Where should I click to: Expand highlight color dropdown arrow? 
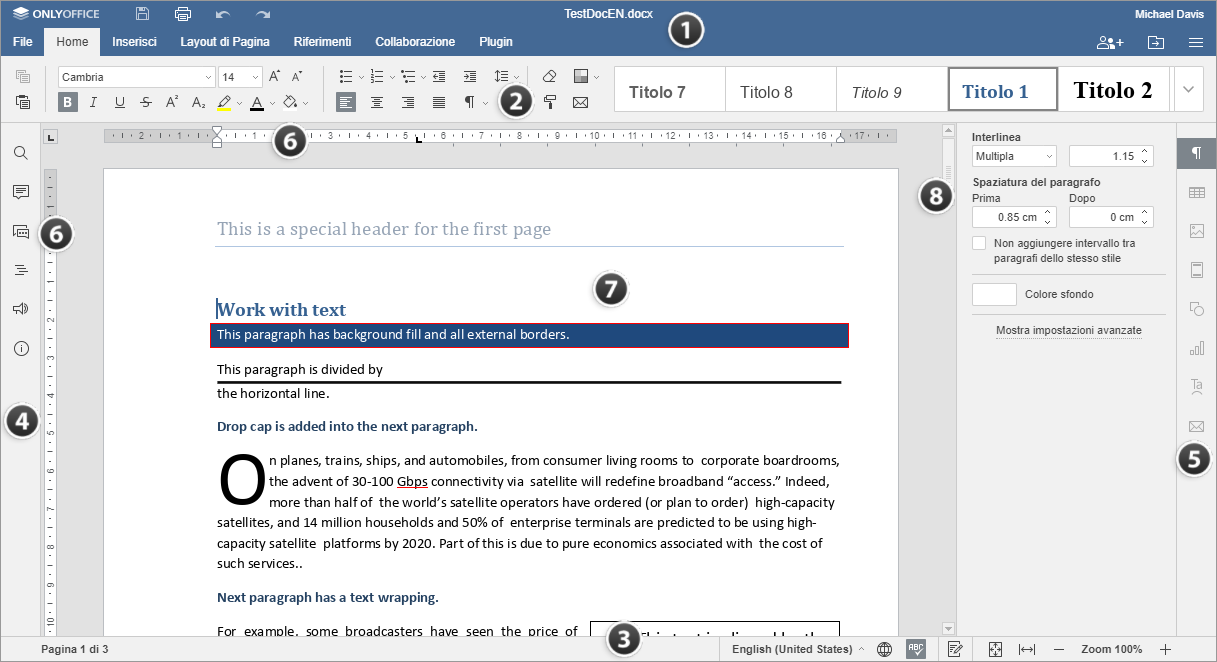[239, 102]
